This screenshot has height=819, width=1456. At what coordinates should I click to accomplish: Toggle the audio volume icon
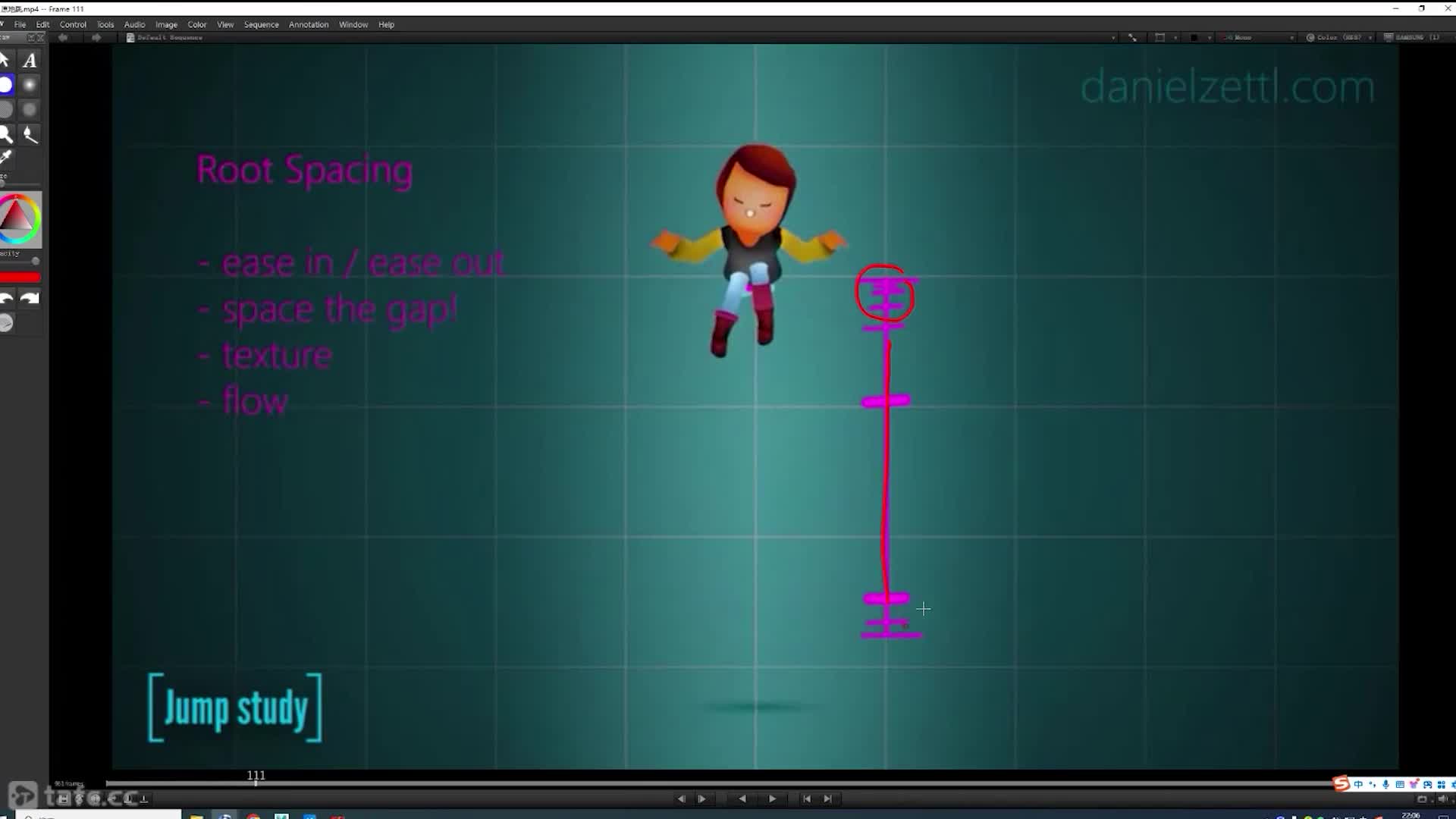[x=1442, y=799]
